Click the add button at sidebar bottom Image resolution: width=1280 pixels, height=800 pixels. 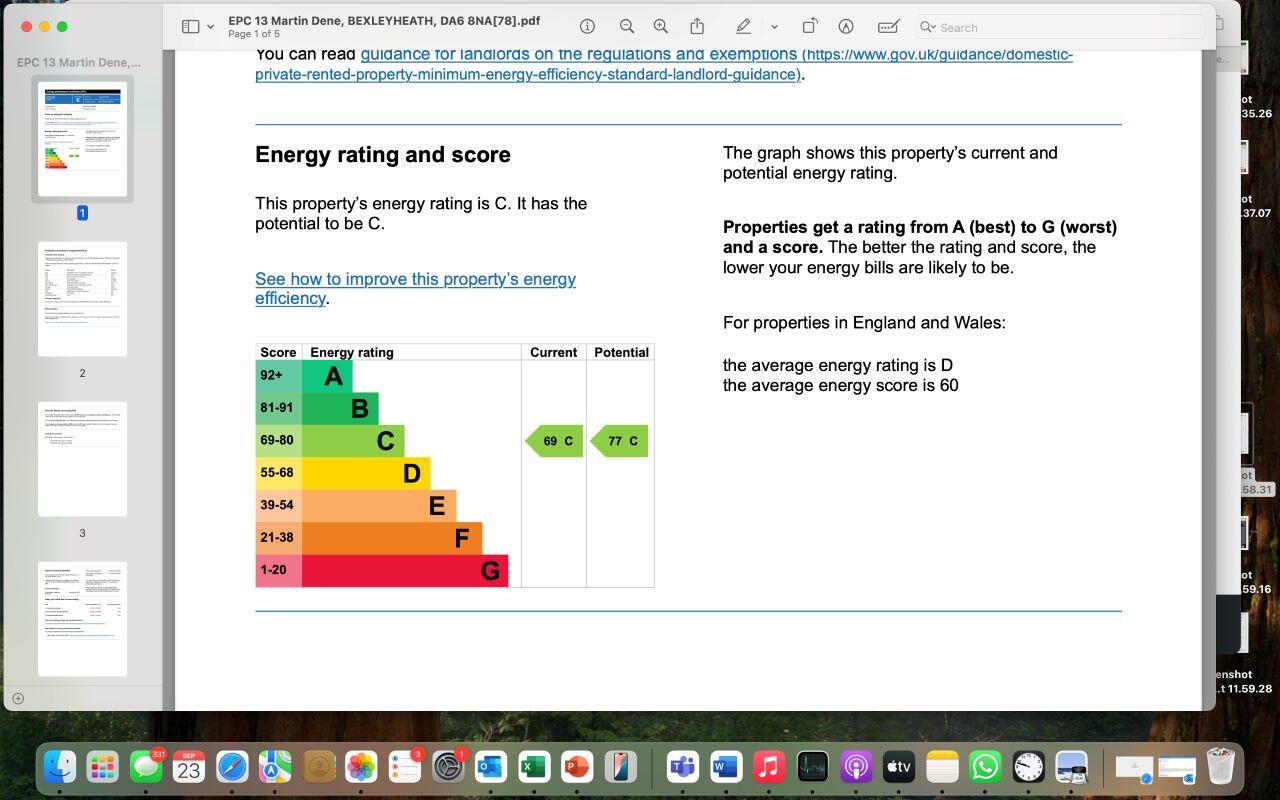tap(17, 698)
